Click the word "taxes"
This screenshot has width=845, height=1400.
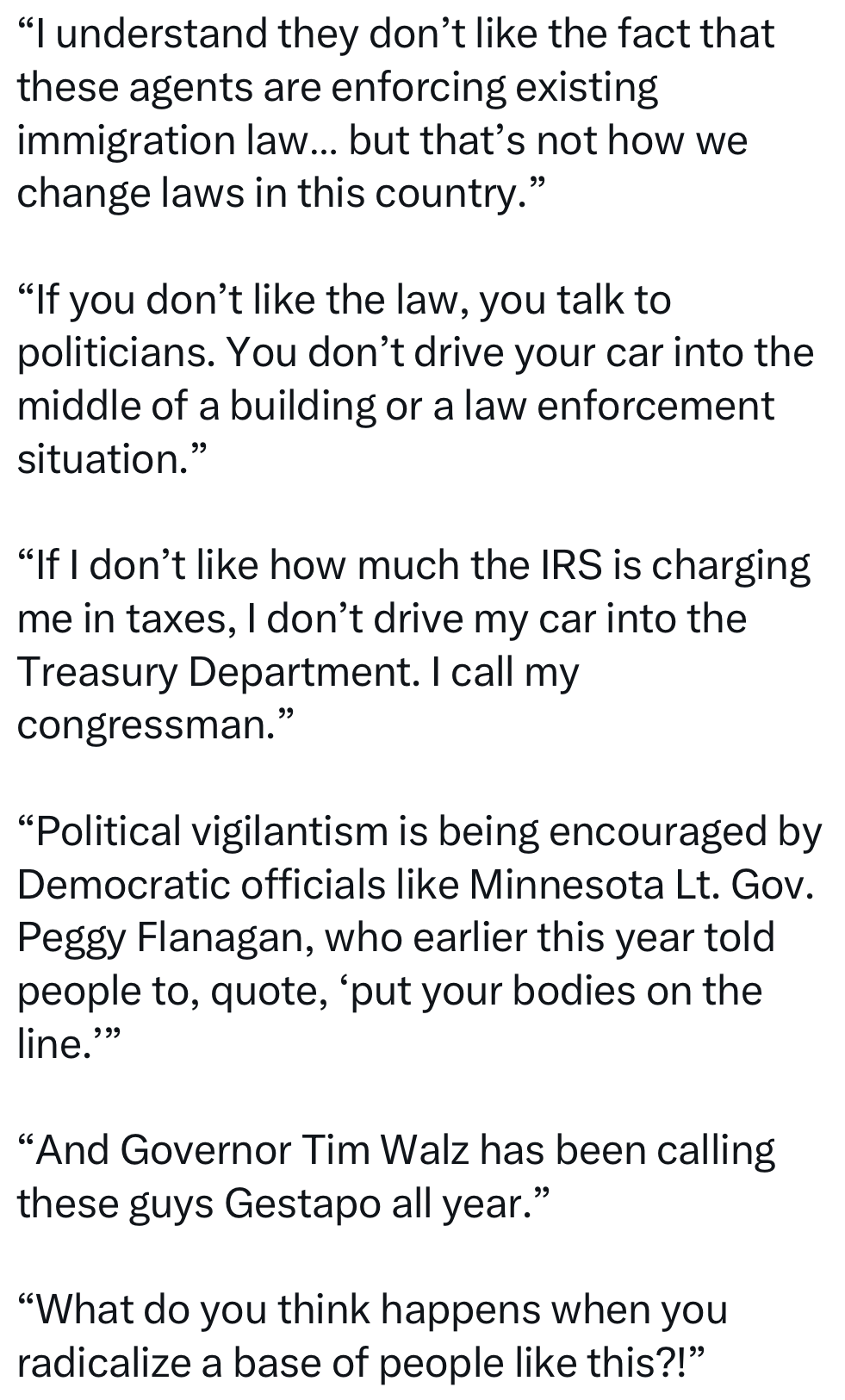pos(179,619)
